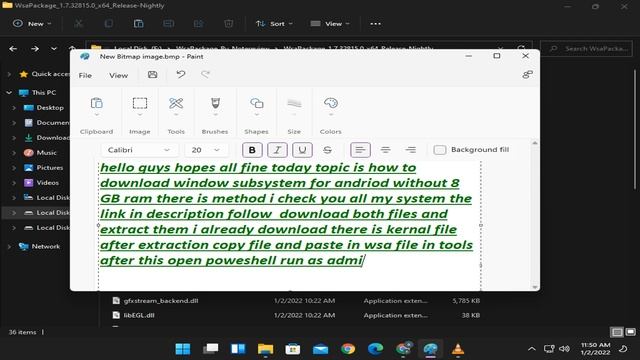Expand the Image selection dropdown arrow
Screen dimensions: 640x360
pos(140,115)
